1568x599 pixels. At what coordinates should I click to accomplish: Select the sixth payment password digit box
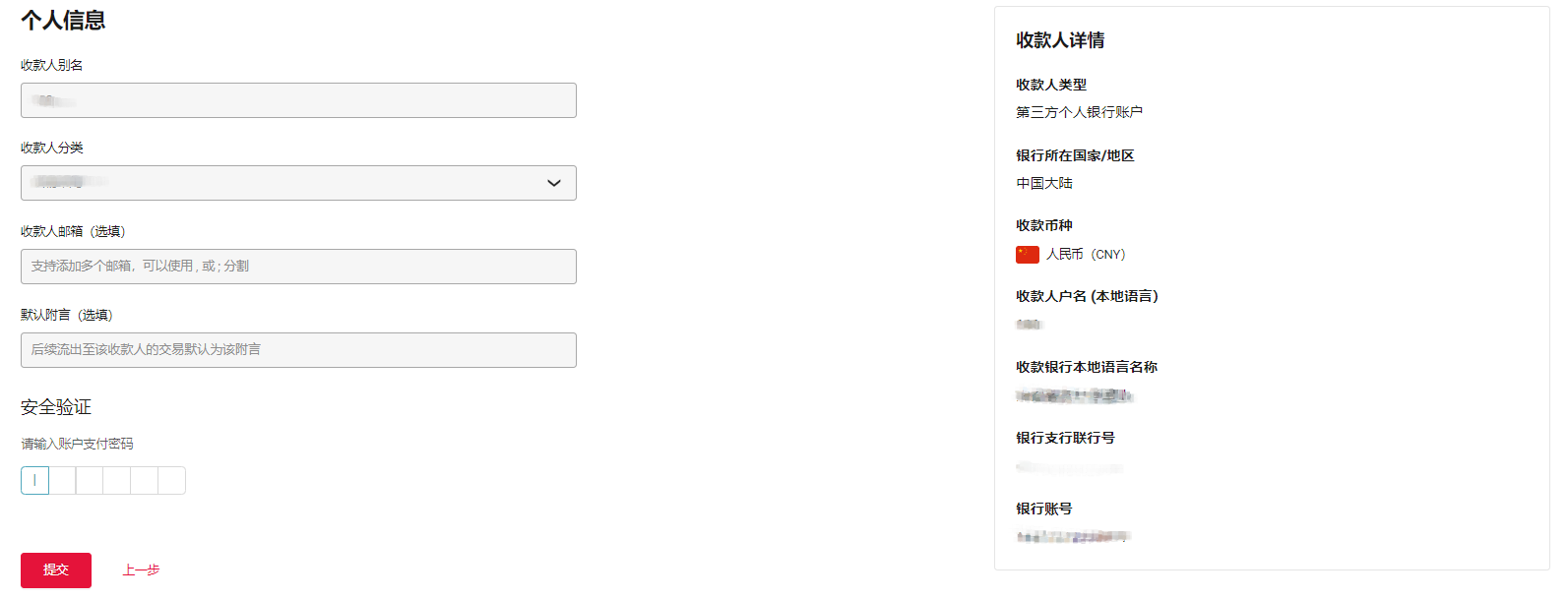pos(171,480)
